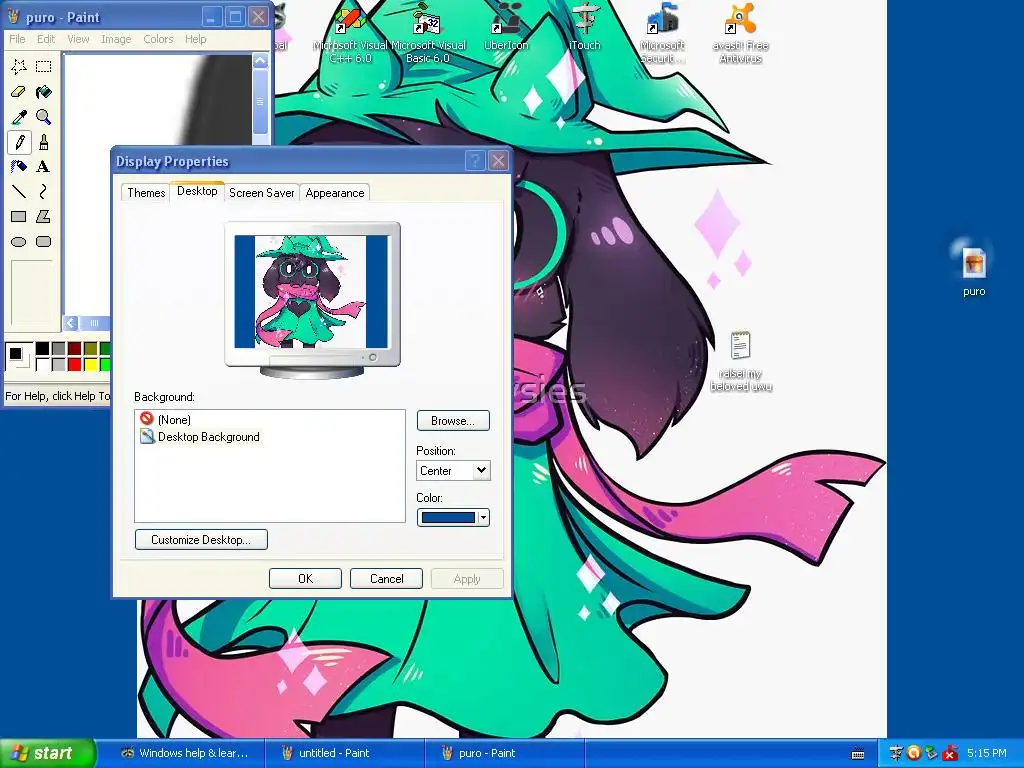This screenshot has width=1024, height=768.
Task: Select the Rounded Rectangle tool
Action: click(x=43, y=242)
